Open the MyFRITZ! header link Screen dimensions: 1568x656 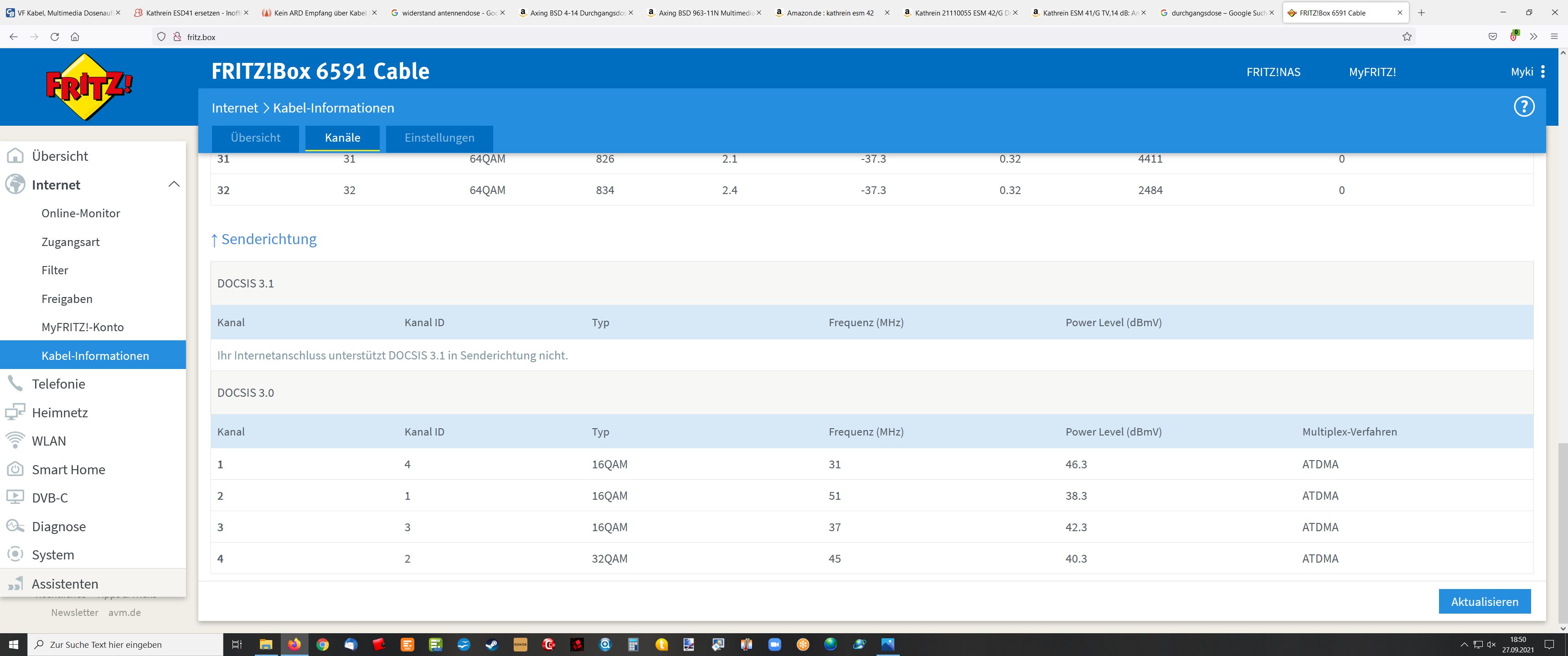pyautogui.click(x=1372, y=72)
